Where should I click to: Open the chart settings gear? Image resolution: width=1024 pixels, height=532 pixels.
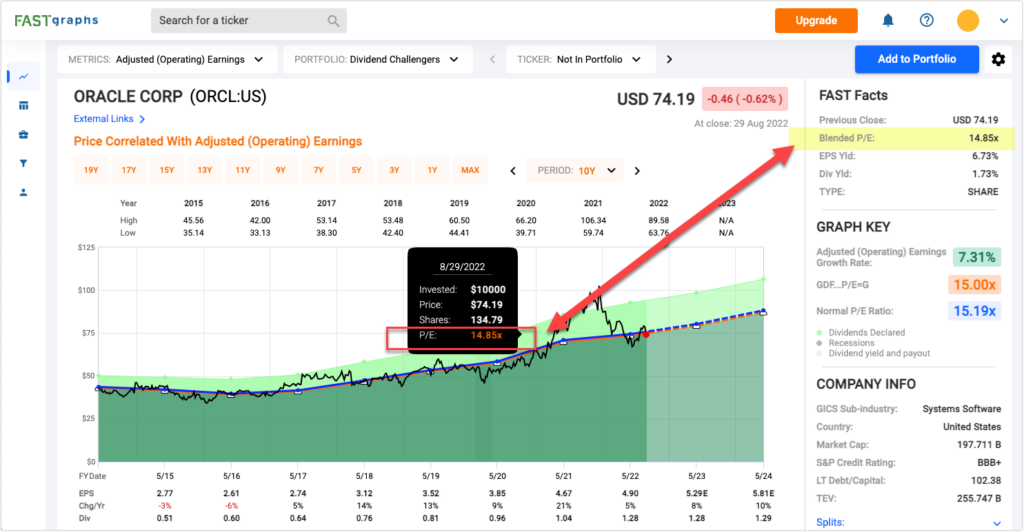click(x=998, y=59)
